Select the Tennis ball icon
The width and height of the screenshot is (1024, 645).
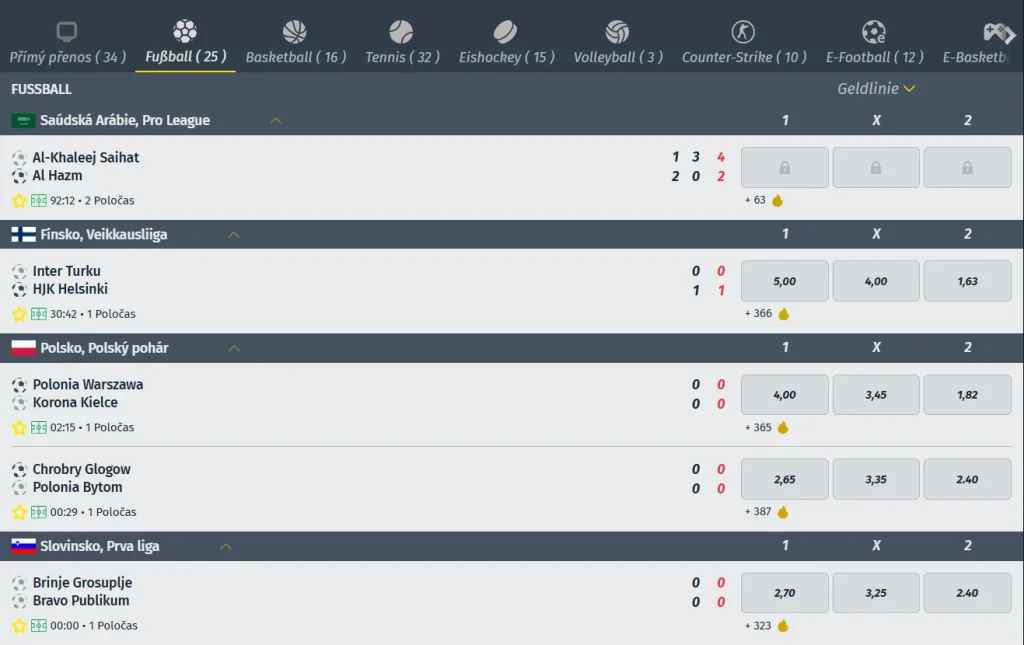(401, 31)
